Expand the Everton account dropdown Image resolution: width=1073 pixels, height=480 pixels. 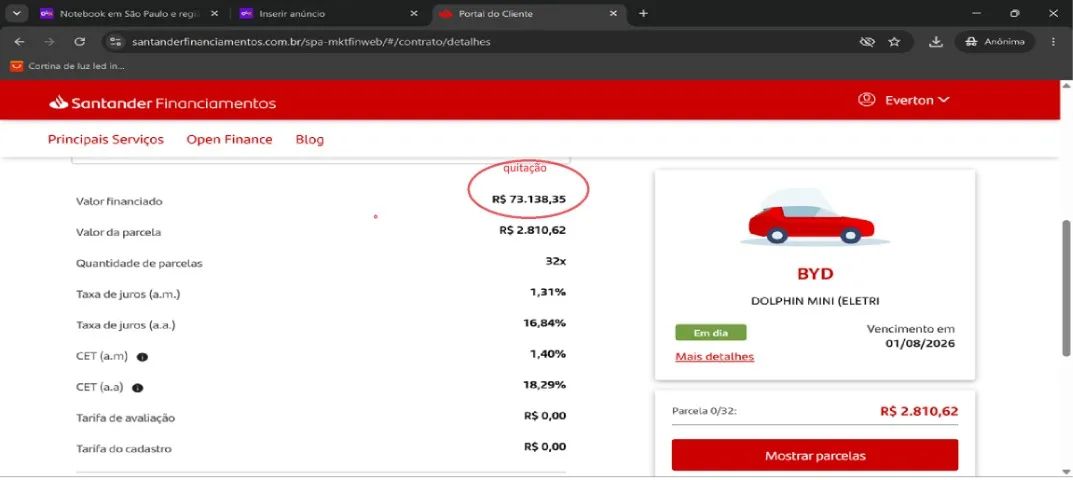[917, 100]
